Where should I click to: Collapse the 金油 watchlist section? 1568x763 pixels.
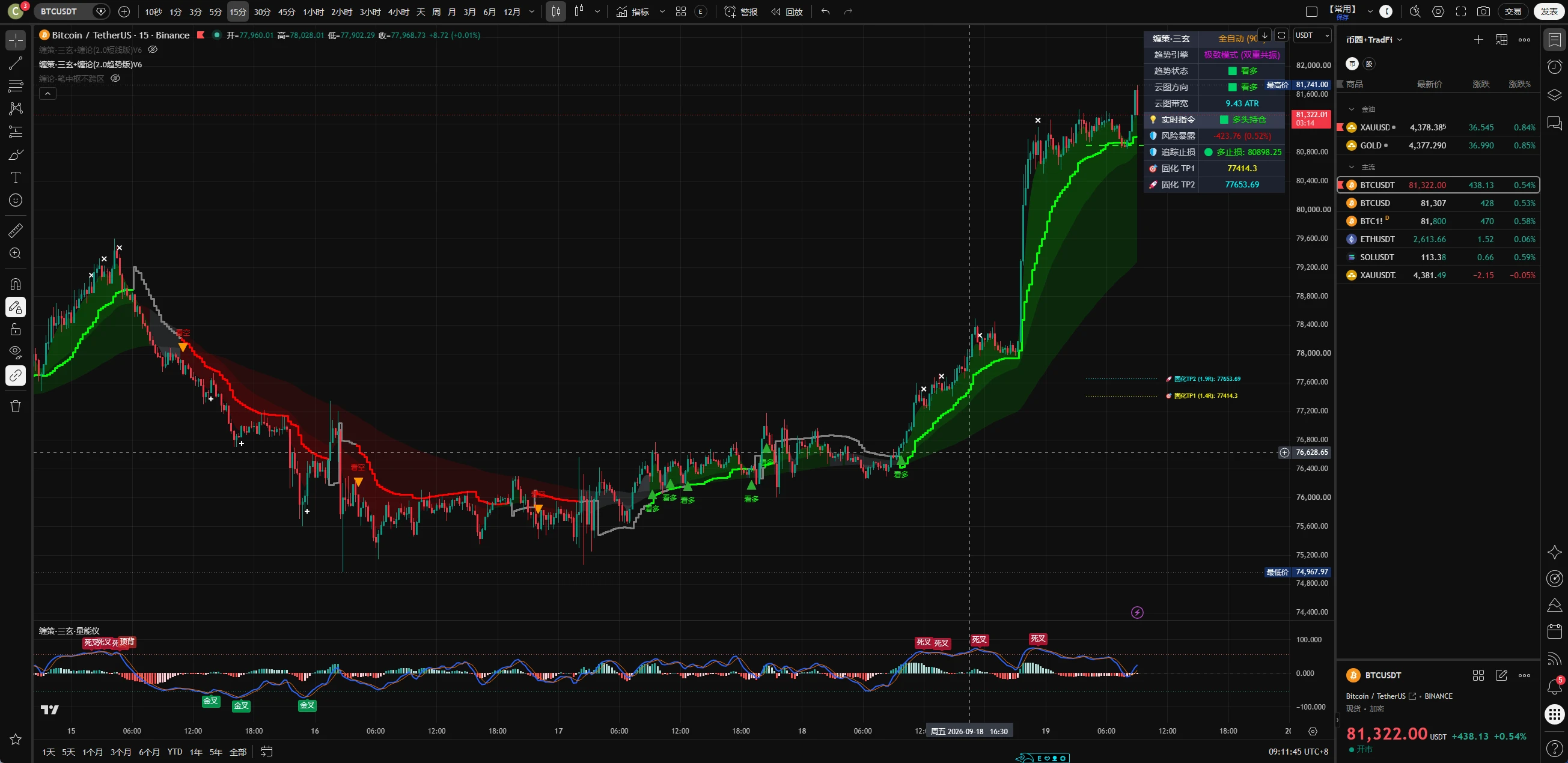pos(1352,109)
